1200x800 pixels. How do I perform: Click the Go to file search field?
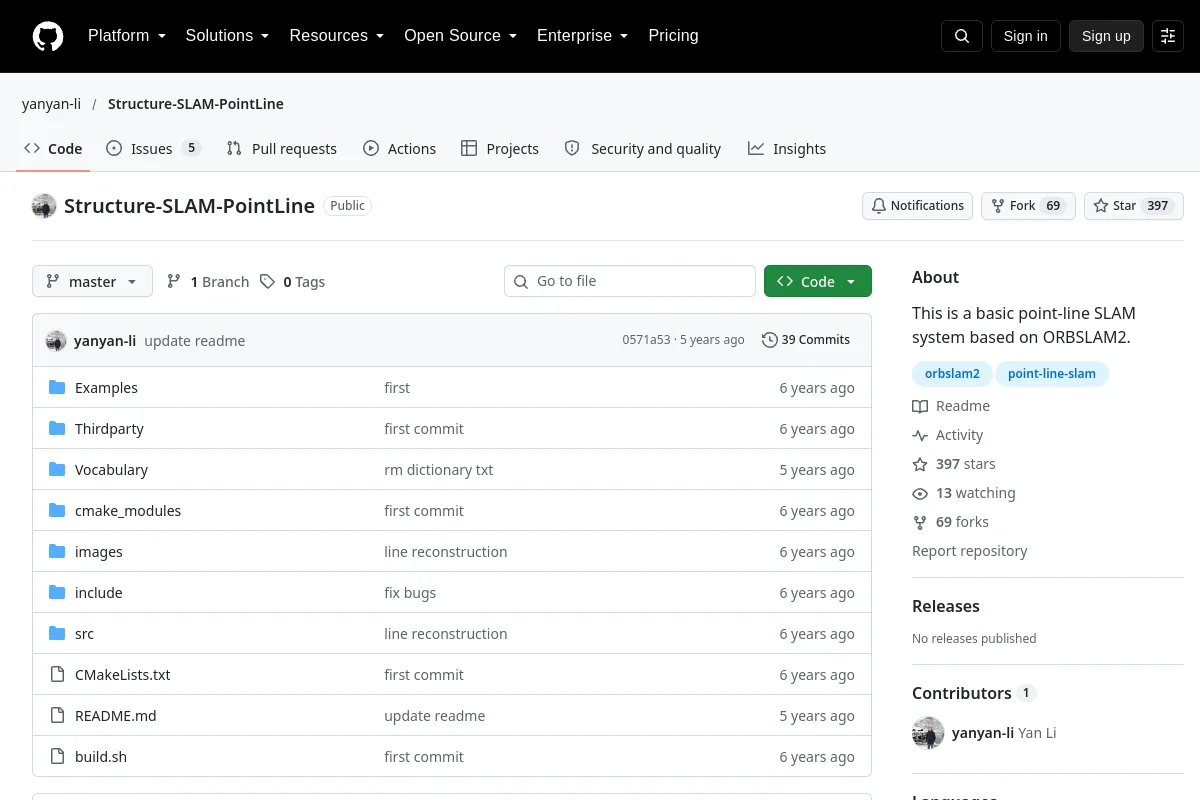(x=630, y=282)
